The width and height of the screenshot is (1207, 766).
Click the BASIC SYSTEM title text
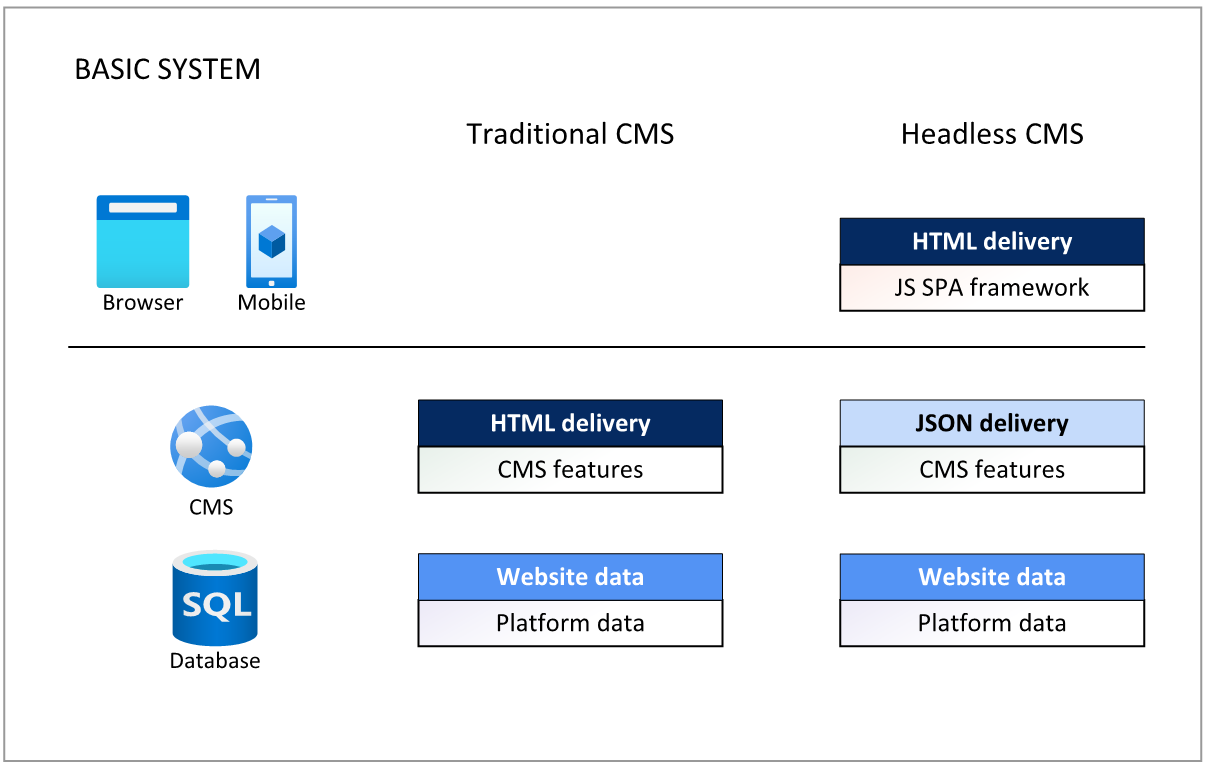click(168, 70)
